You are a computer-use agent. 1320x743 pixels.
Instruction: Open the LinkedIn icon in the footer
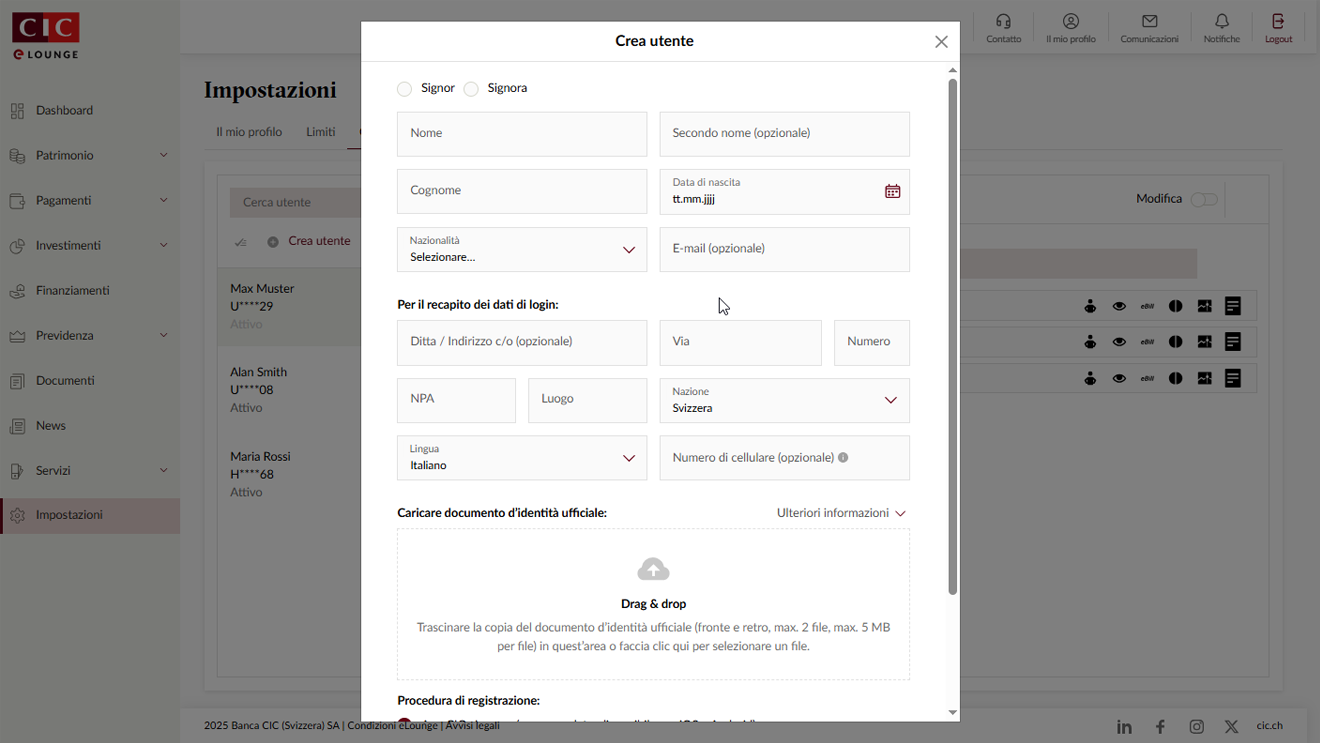coord(1124,726)
